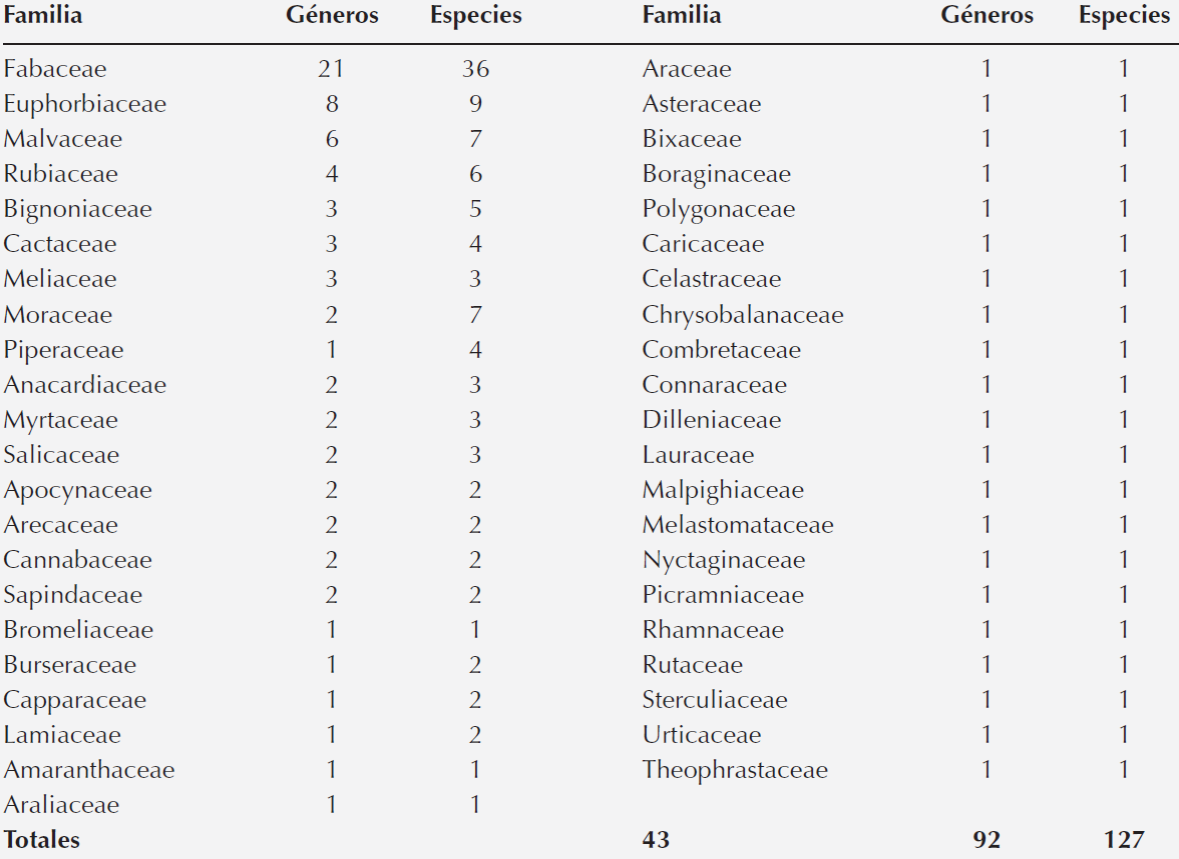Screen dimensions: 1179x859
Task: Select the Araliaceae entry
Action: click(x=61, y=805)
